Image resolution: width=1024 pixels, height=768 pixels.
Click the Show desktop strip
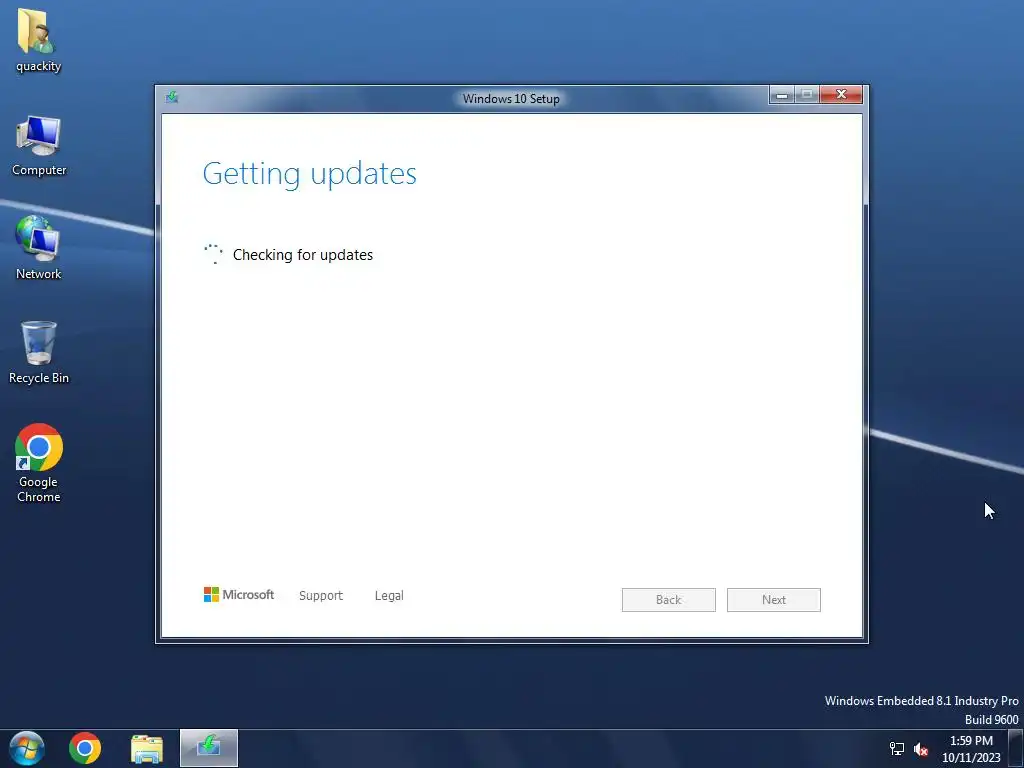point(1016,748)
